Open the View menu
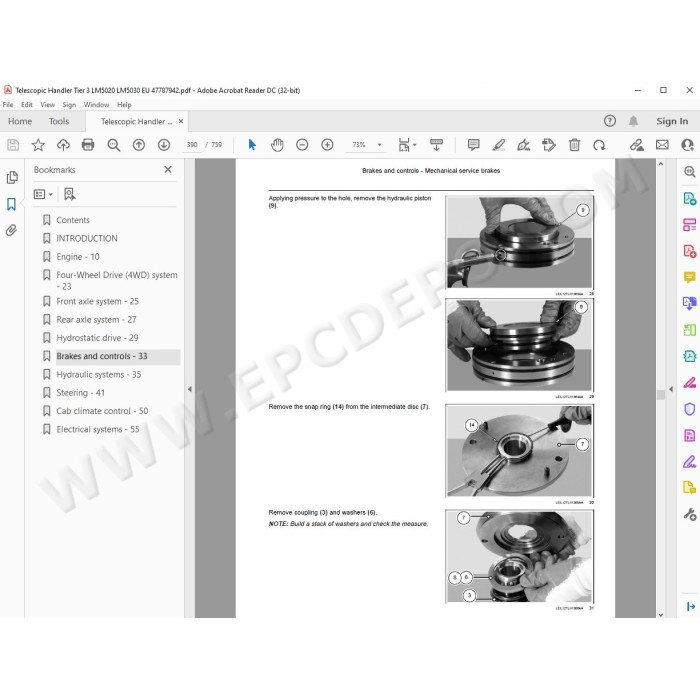Screen dimensions: 700x700 point(47,105)
